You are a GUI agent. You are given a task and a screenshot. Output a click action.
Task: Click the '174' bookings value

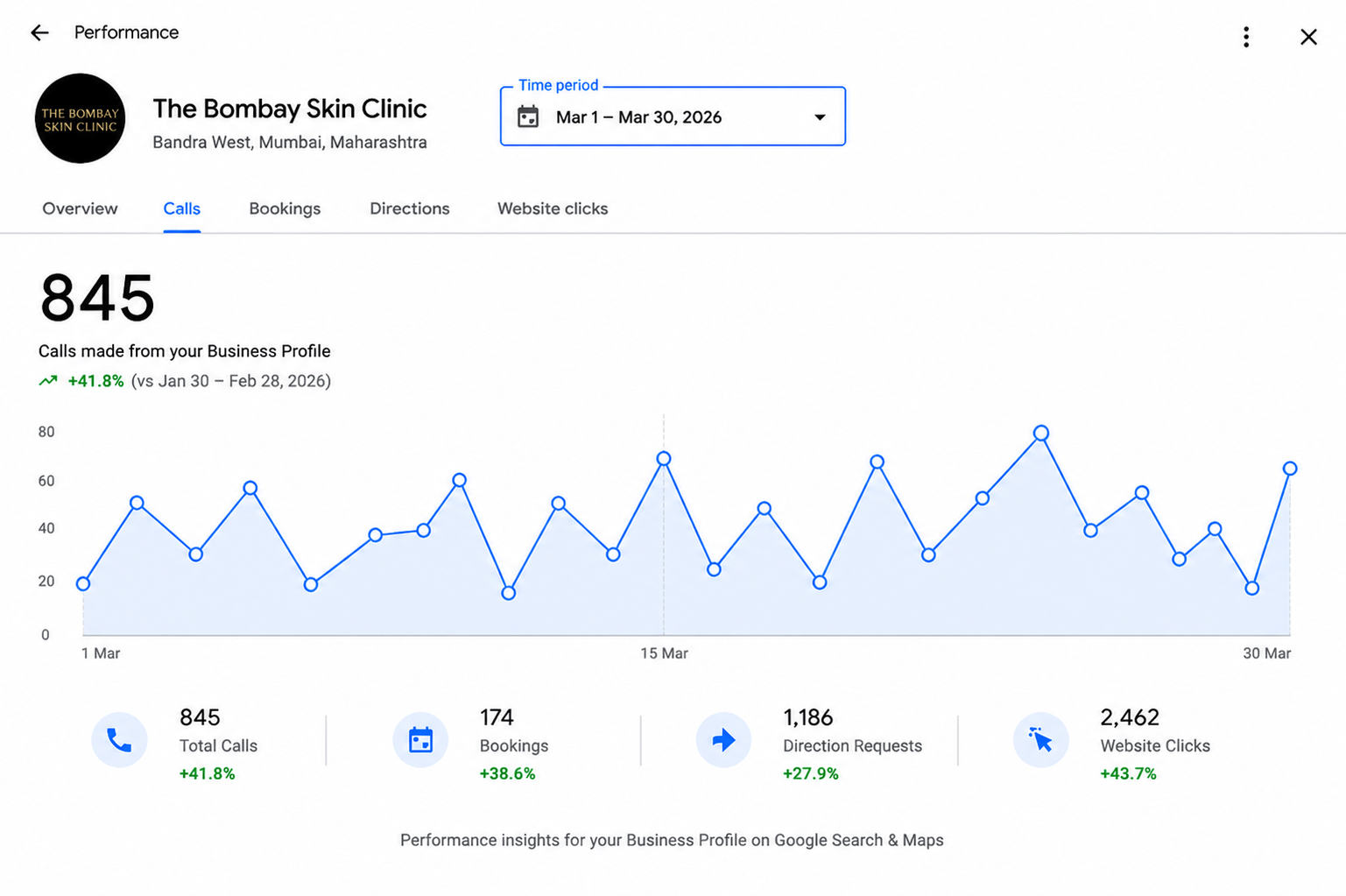pos(497,717)
